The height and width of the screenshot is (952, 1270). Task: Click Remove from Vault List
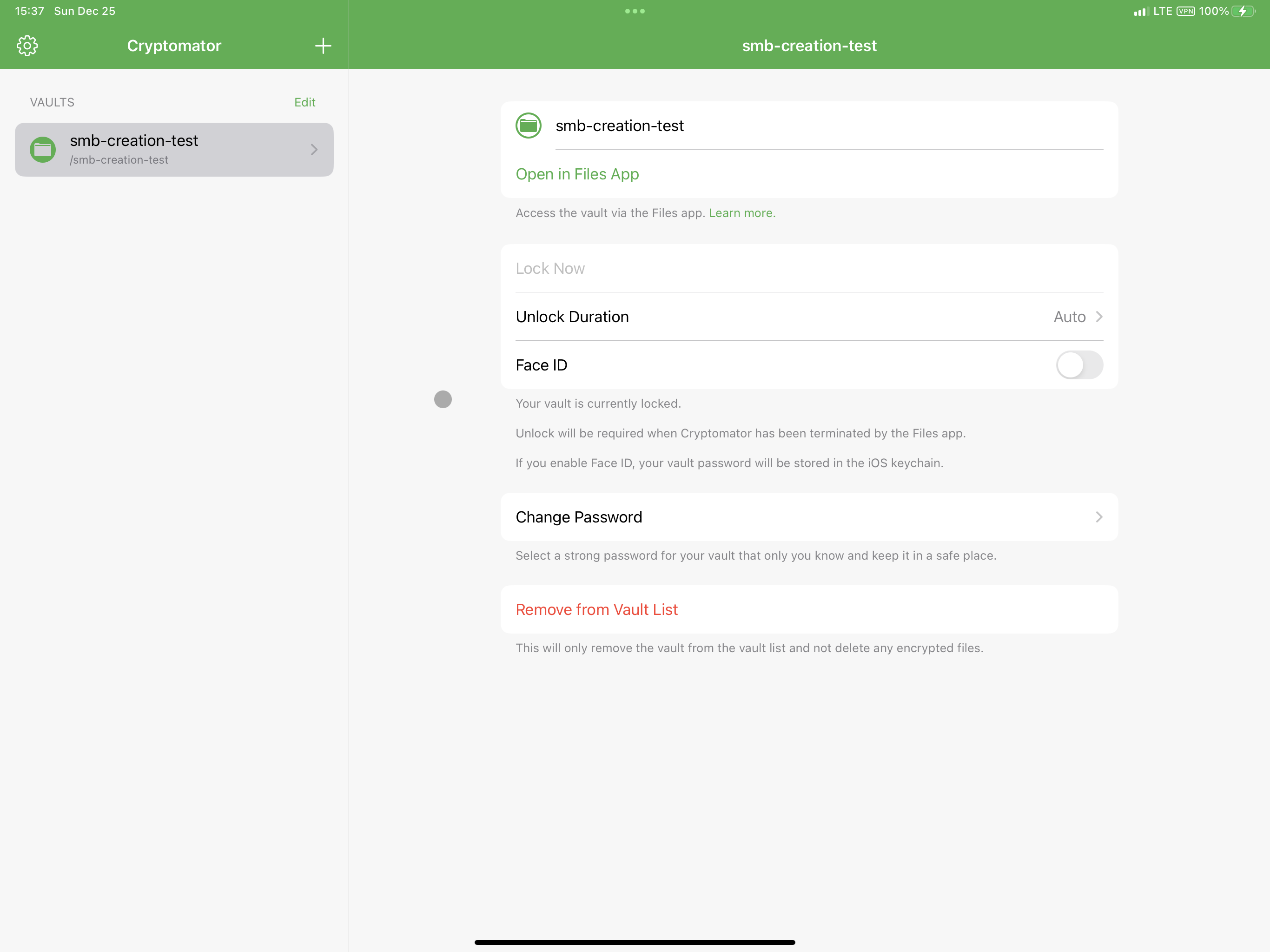(596, 609)
